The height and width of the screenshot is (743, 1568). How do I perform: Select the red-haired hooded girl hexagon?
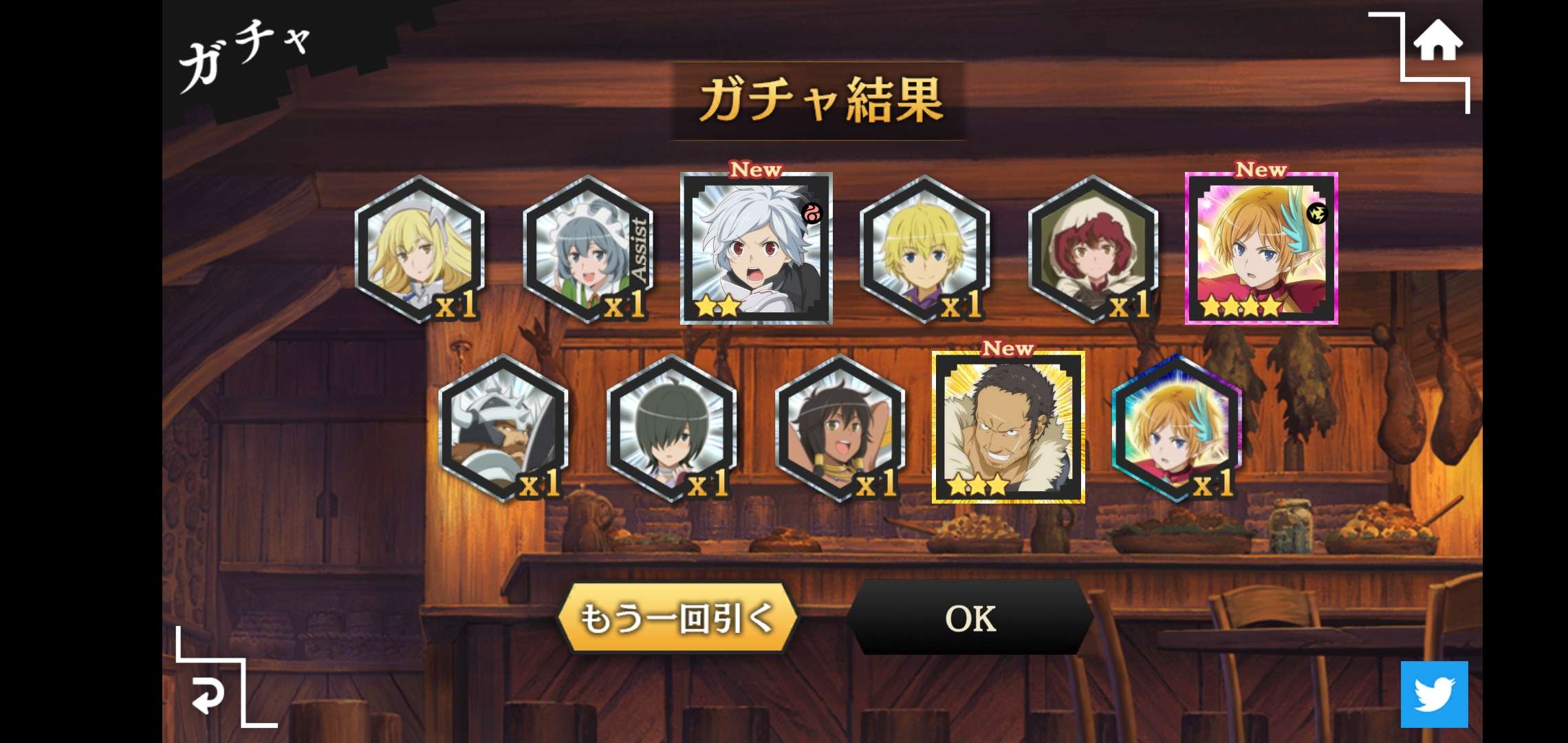coord(1093,249)
